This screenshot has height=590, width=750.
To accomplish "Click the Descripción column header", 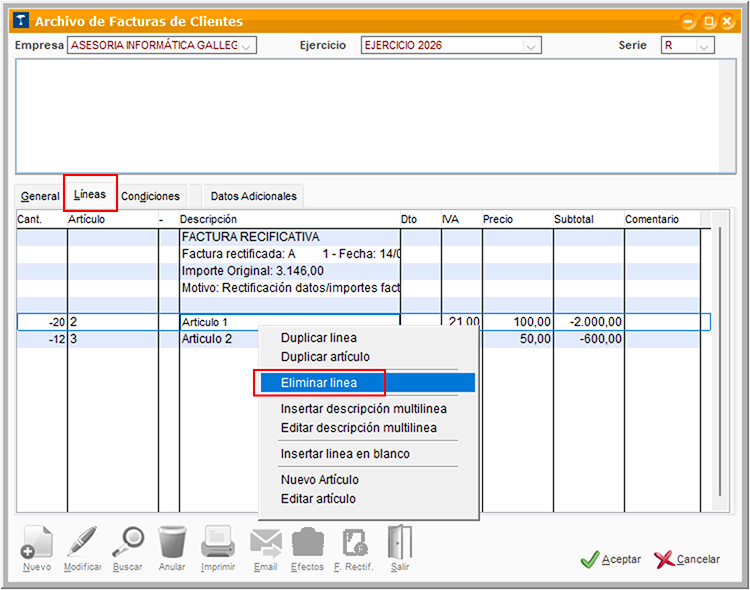I will [x=289, y=219].
